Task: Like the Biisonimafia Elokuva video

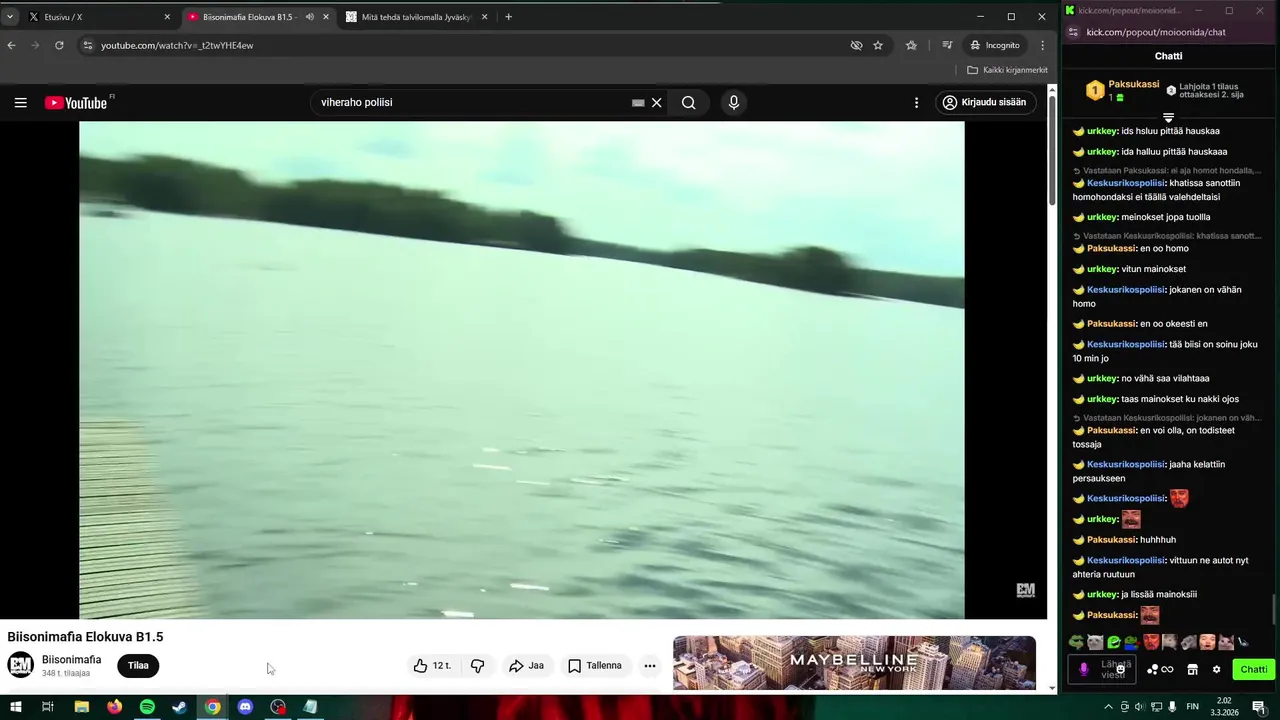Action: 433,665
